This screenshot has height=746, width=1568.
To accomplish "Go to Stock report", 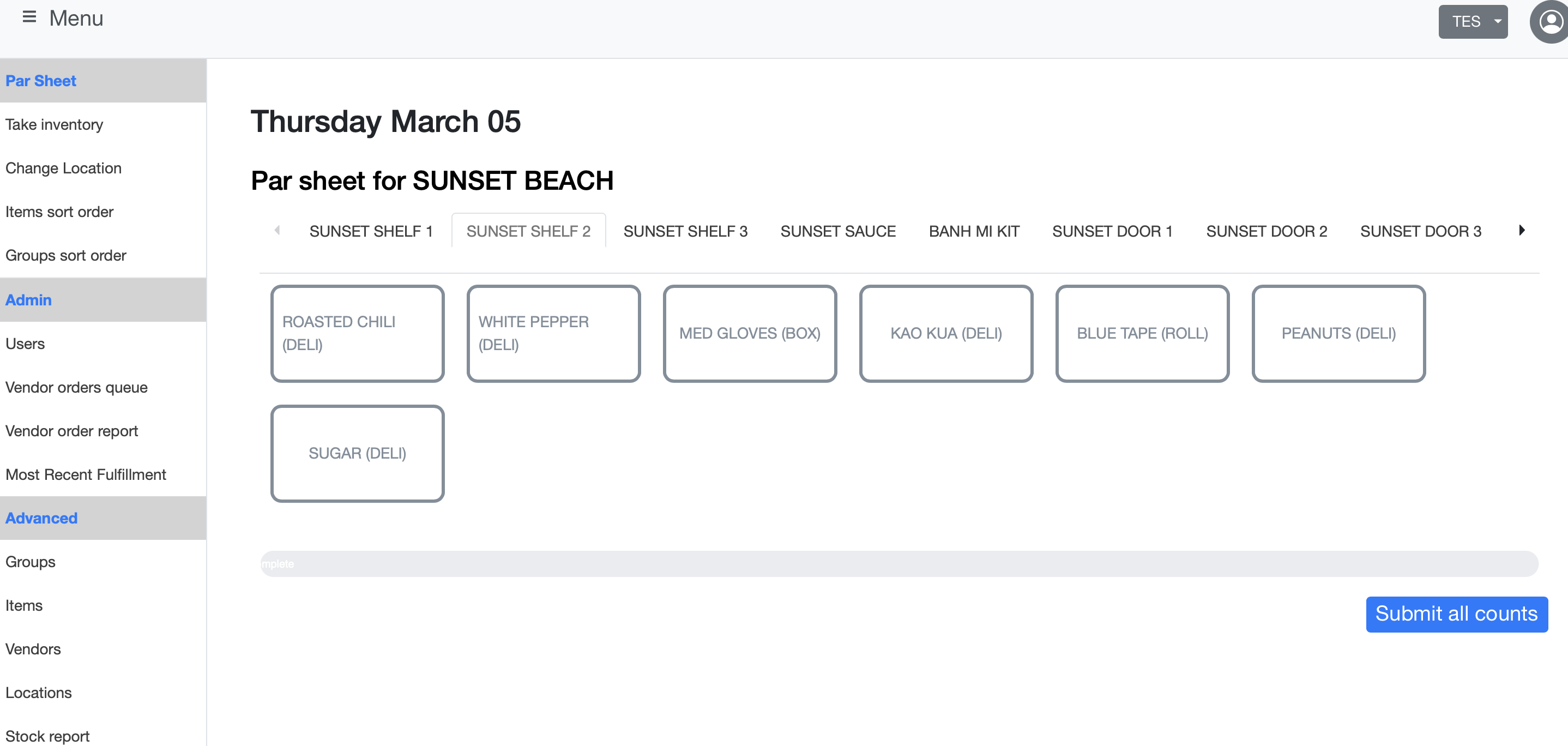I will pyautogui.click(x=47, y=736).
